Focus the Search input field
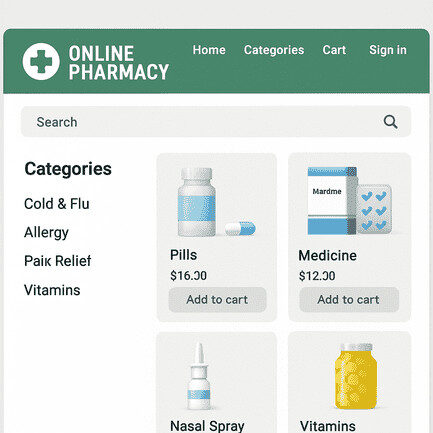 pyautogui.click(x=216, y=122)
